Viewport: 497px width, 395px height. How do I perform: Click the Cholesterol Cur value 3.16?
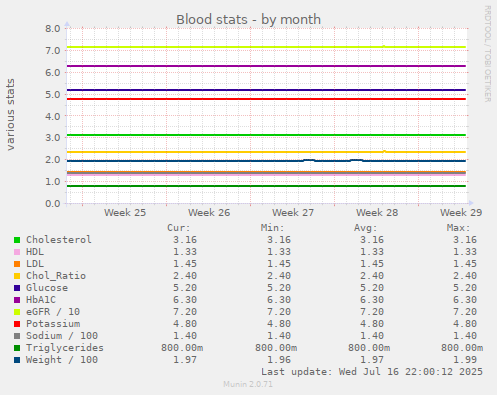click(x=185, y=240)
